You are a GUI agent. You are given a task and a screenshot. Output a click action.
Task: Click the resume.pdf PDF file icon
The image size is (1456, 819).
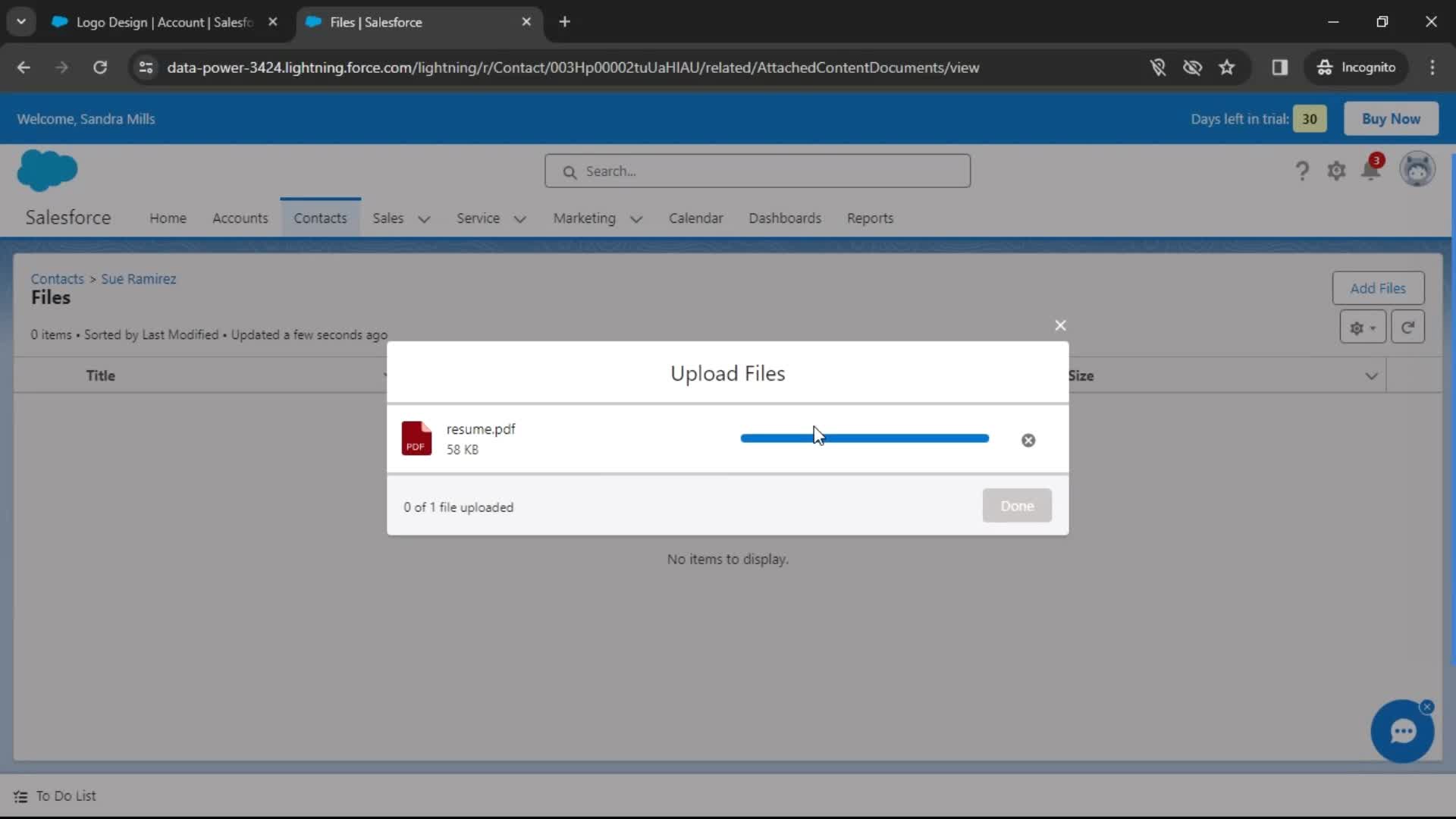[416, 438]
